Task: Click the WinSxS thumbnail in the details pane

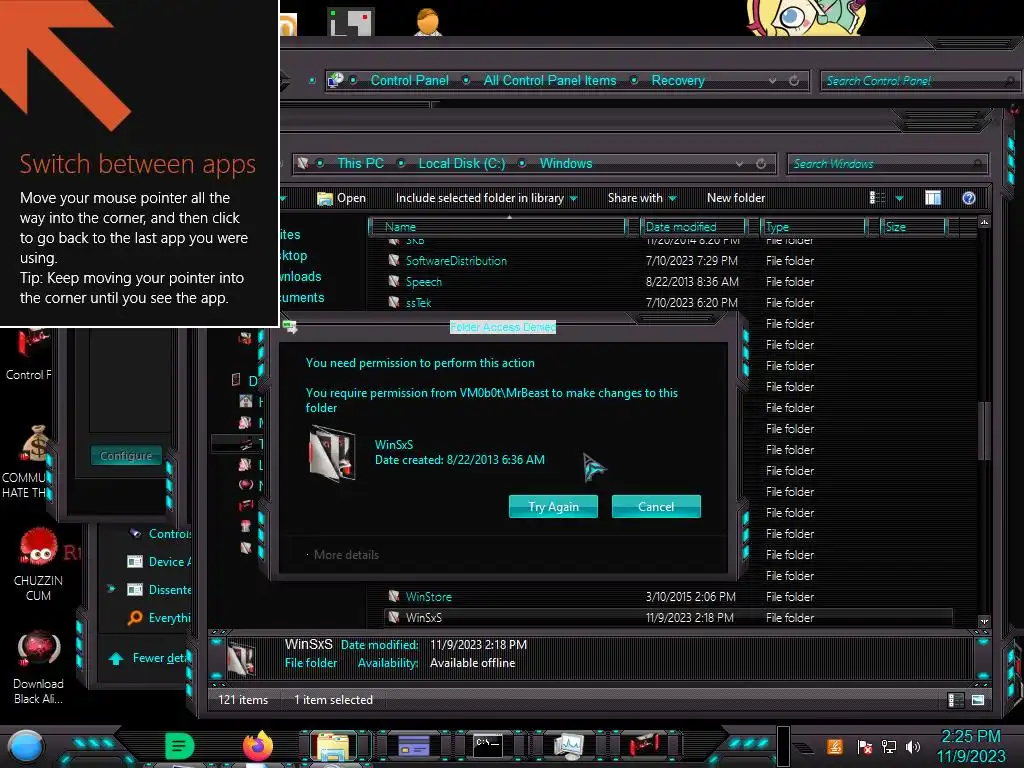Action: point(241,658)
